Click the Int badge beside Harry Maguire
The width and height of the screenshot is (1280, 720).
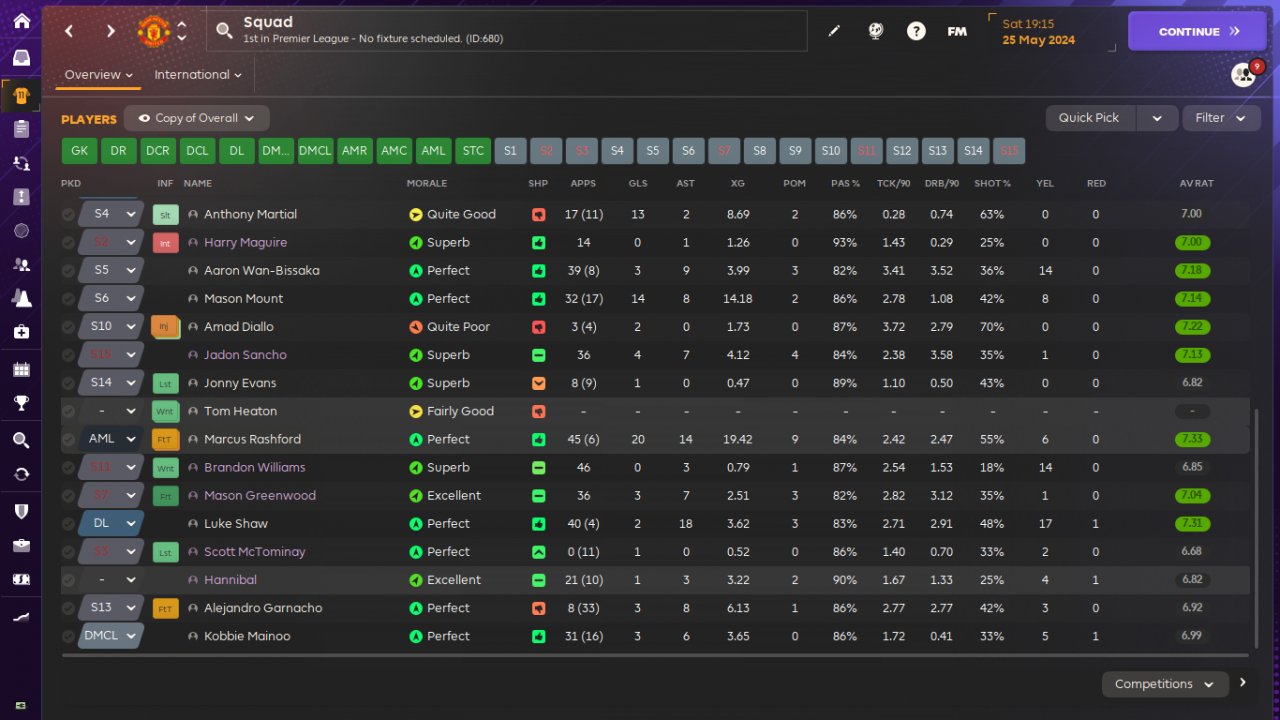tap(165, 243)
